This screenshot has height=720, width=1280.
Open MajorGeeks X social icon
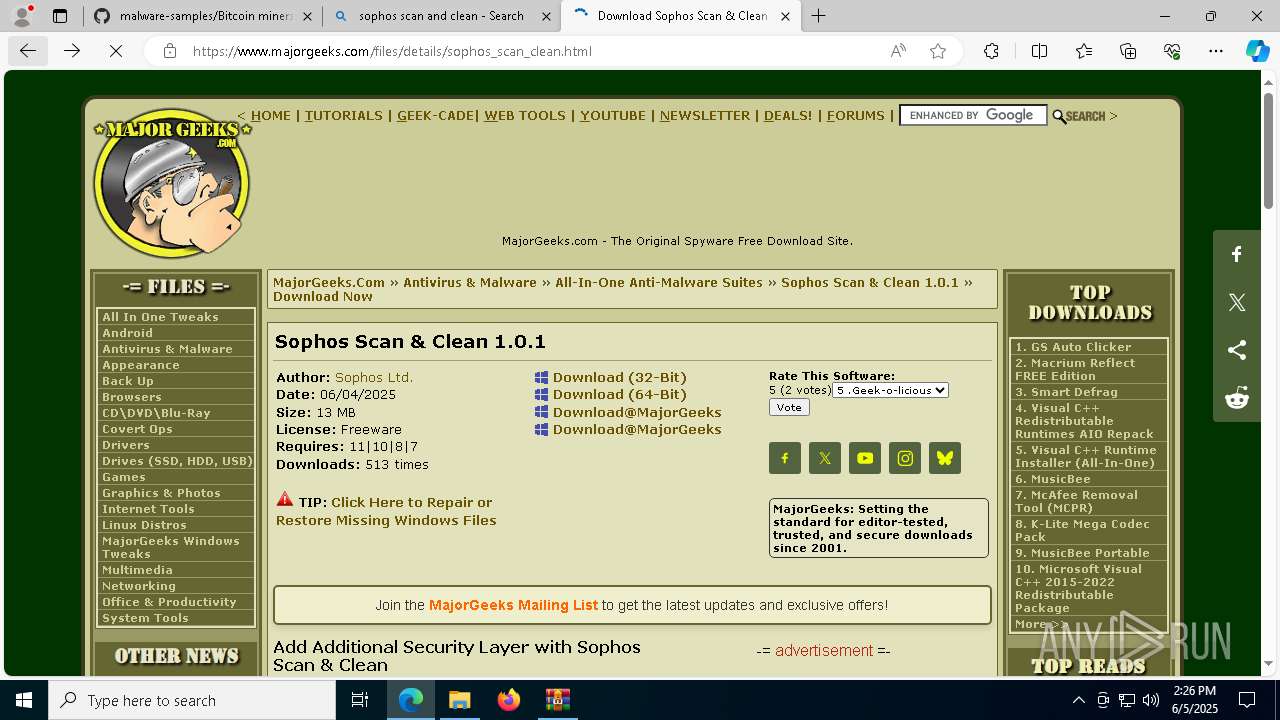(825, 458)
